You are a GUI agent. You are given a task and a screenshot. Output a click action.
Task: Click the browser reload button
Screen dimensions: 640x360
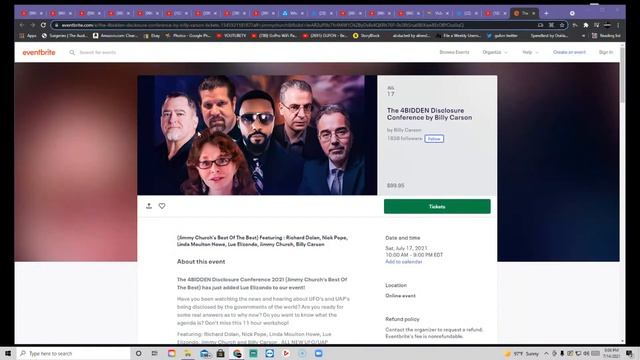[43, 25]
